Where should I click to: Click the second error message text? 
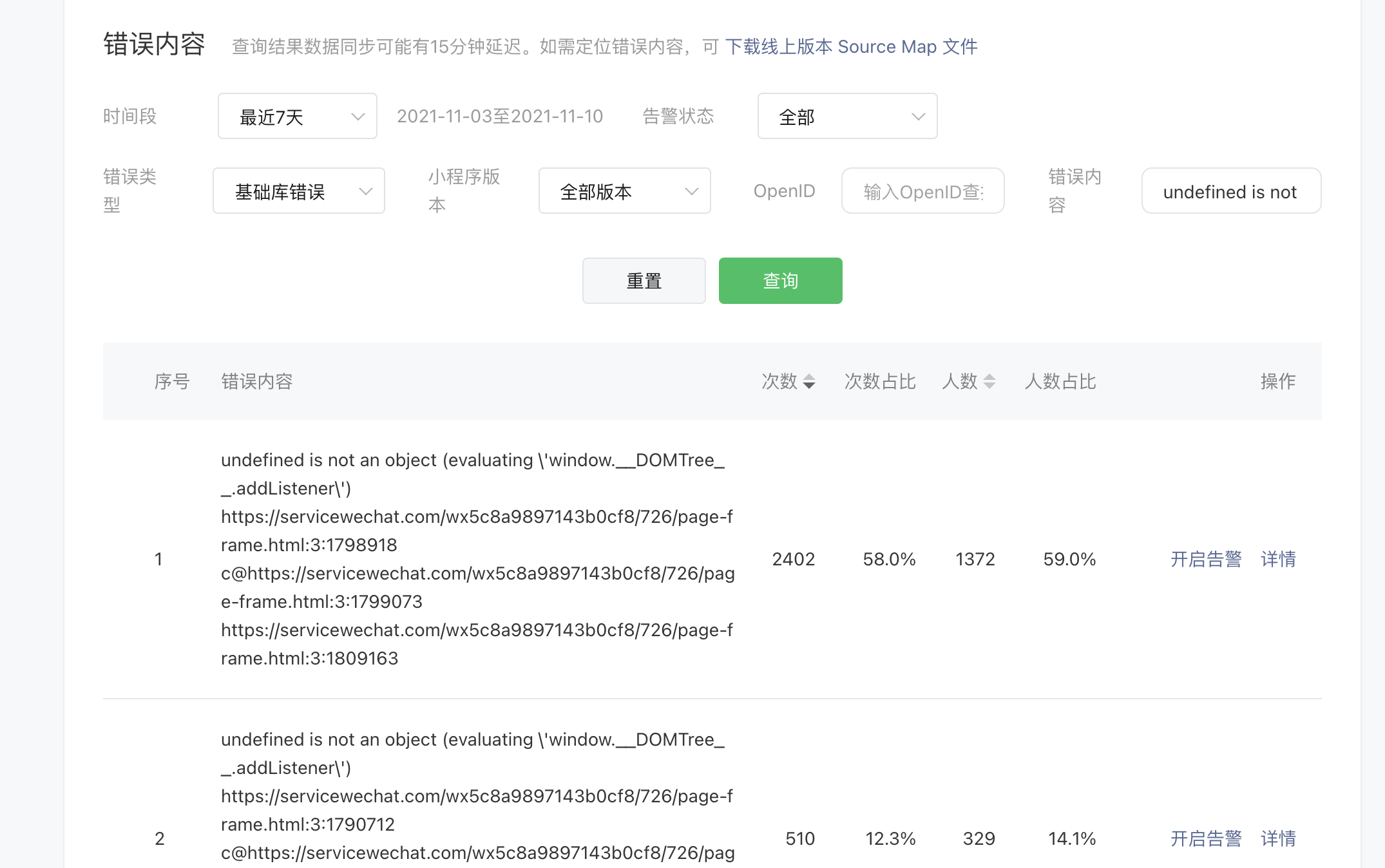pos(477,796)
